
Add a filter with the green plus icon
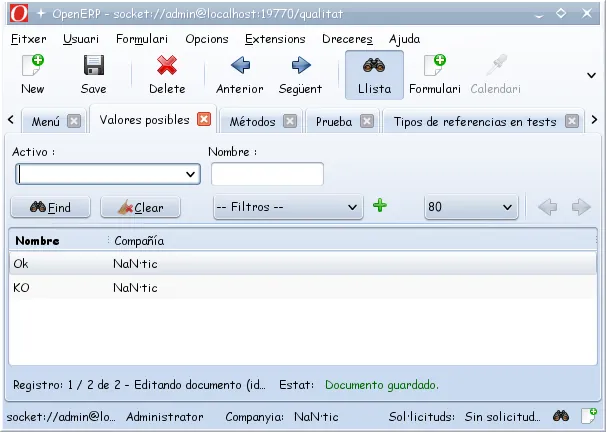point(380,205)
